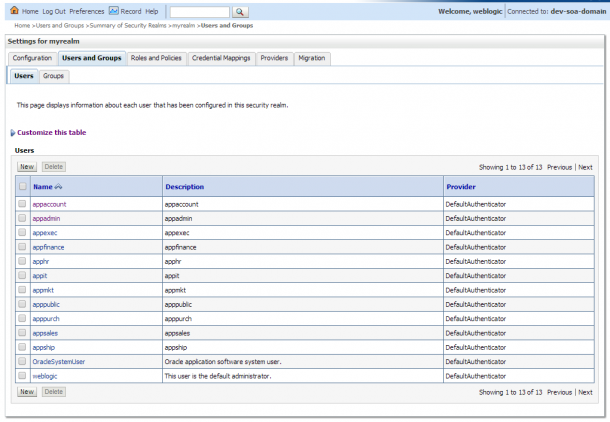Check the box for apppublic user

[x=22, y=304]
